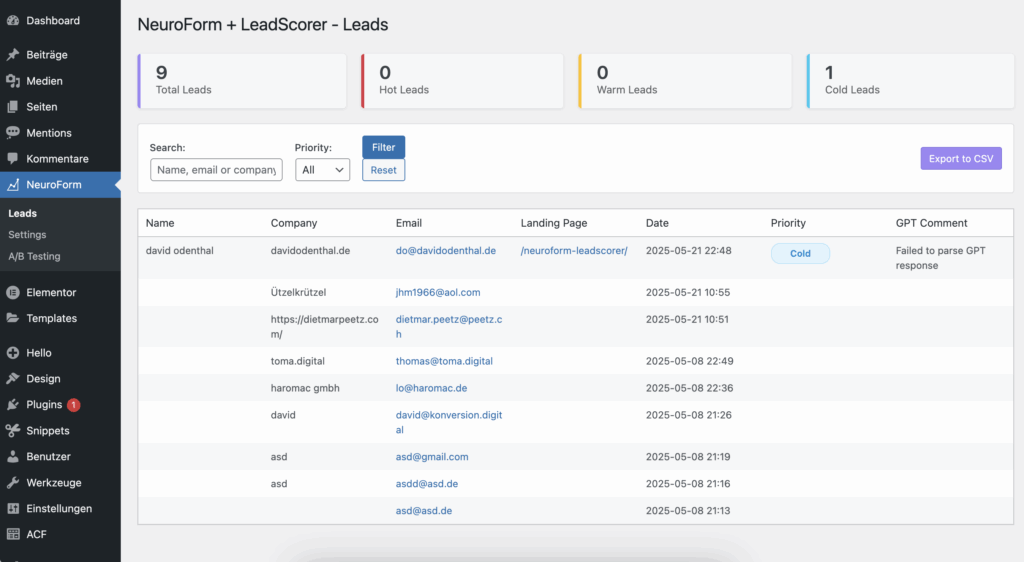Screen dimensions: 1024x562
Task: Select the Leads submenu item
Action: click(23, 213)
